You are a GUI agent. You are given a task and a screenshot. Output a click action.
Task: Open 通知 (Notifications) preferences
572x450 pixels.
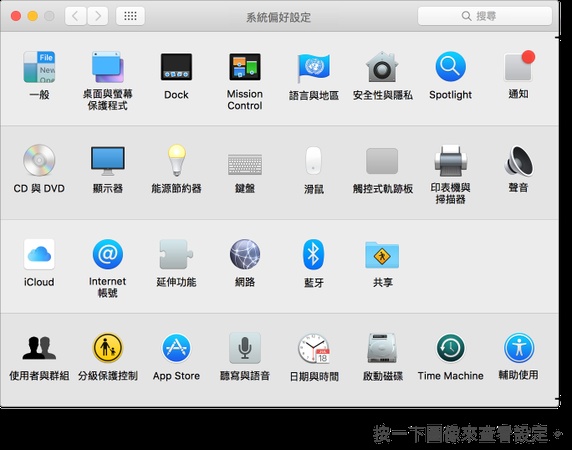click(x=519, y=66)
